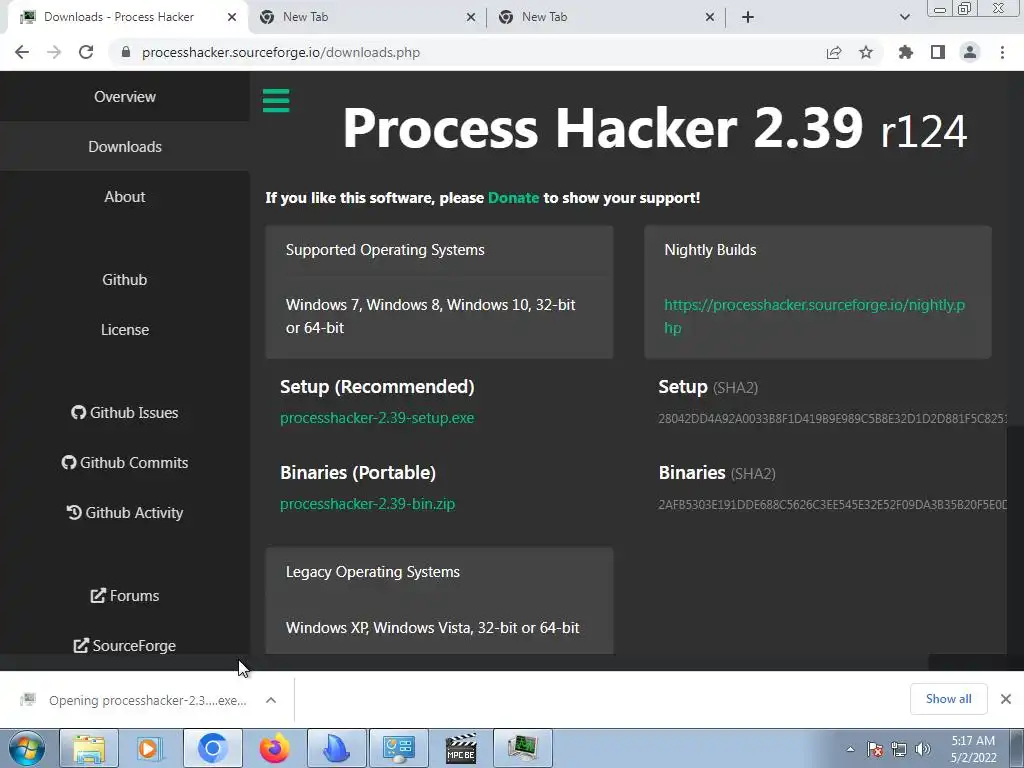Open the Extensions puzzle icon
The image size is (1024, 768).
coord(906,52)
